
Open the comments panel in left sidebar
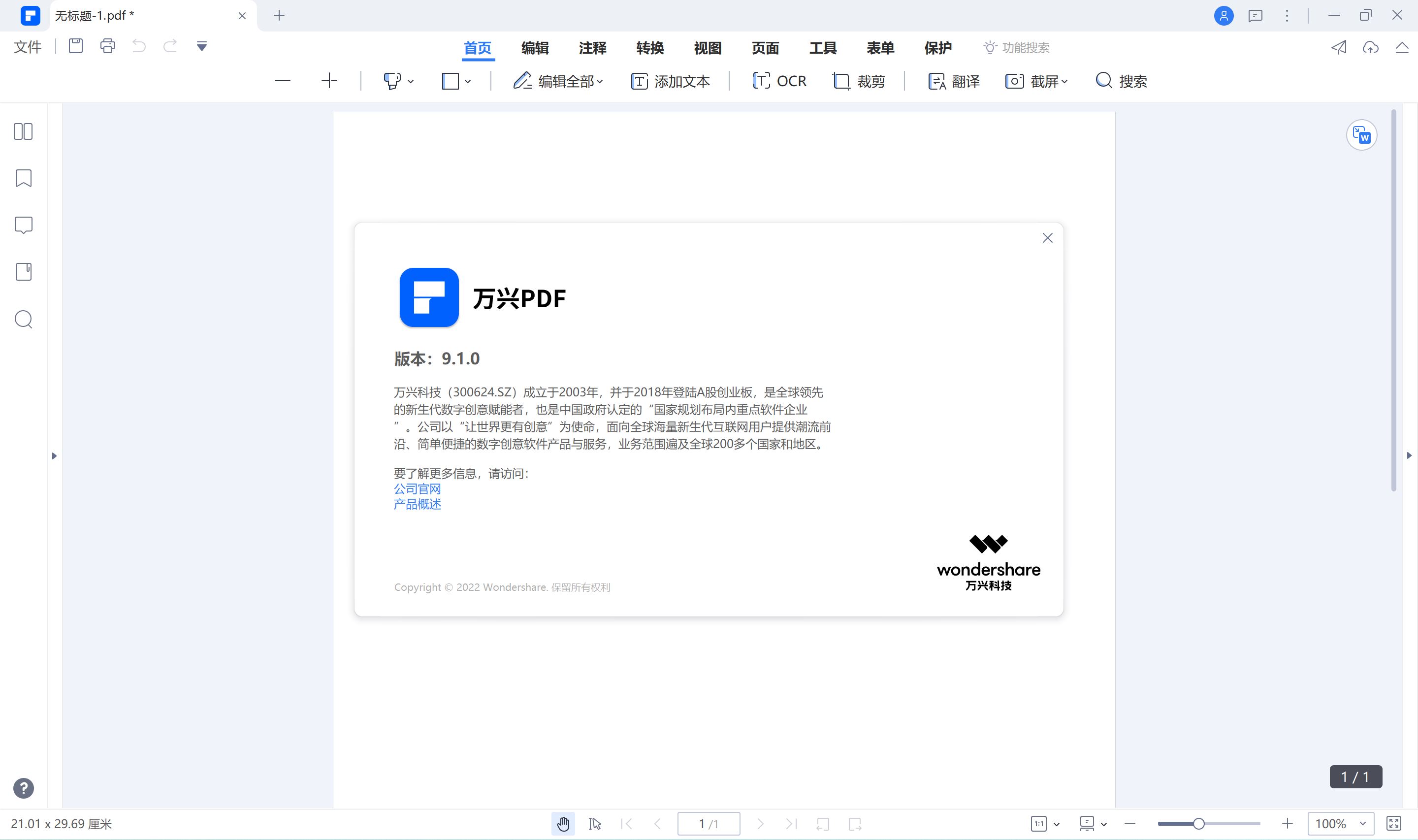pyautogui.click(x=23, y=226)
